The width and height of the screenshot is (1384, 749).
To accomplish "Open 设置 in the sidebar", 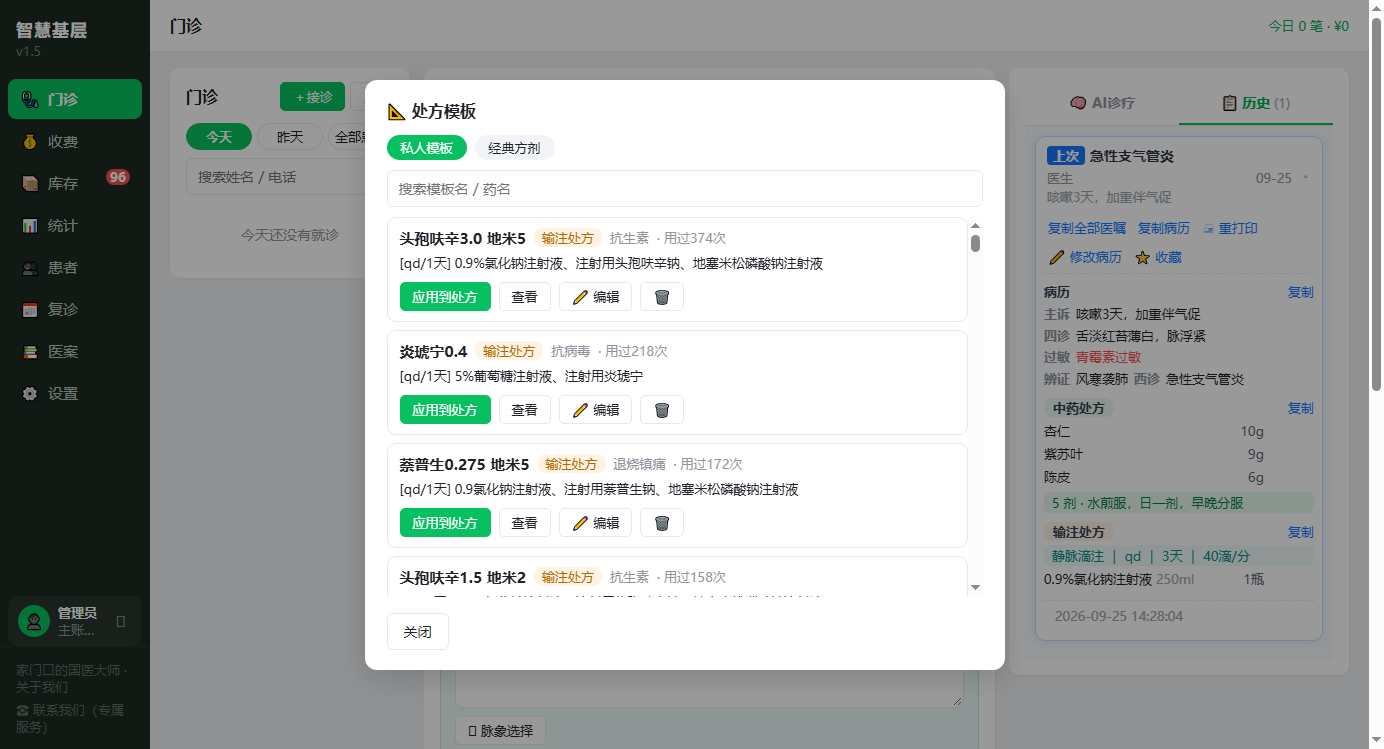I will [x=75, y=394].
